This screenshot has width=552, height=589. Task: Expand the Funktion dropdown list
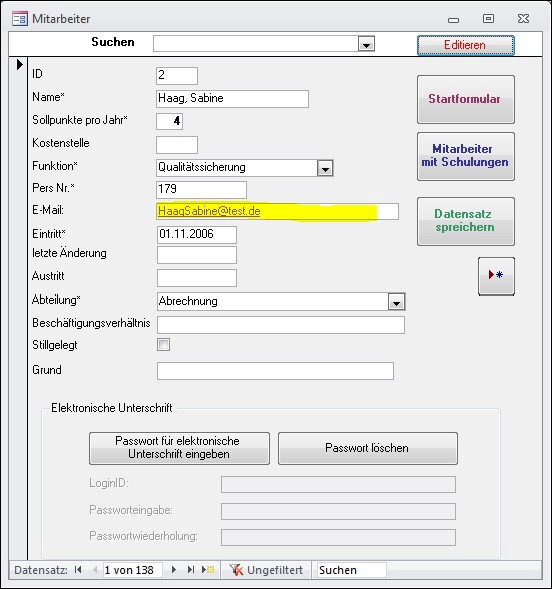325,168
